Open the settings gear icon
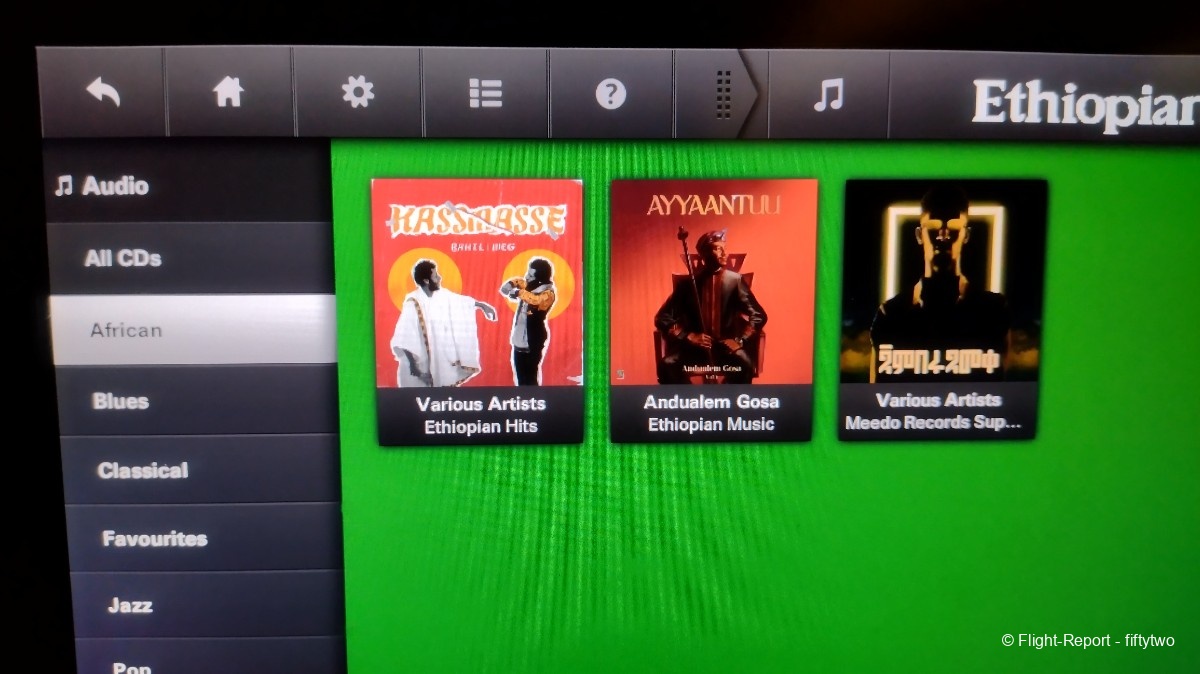This screenshot has width=1200, height=674. click(357, 92)
